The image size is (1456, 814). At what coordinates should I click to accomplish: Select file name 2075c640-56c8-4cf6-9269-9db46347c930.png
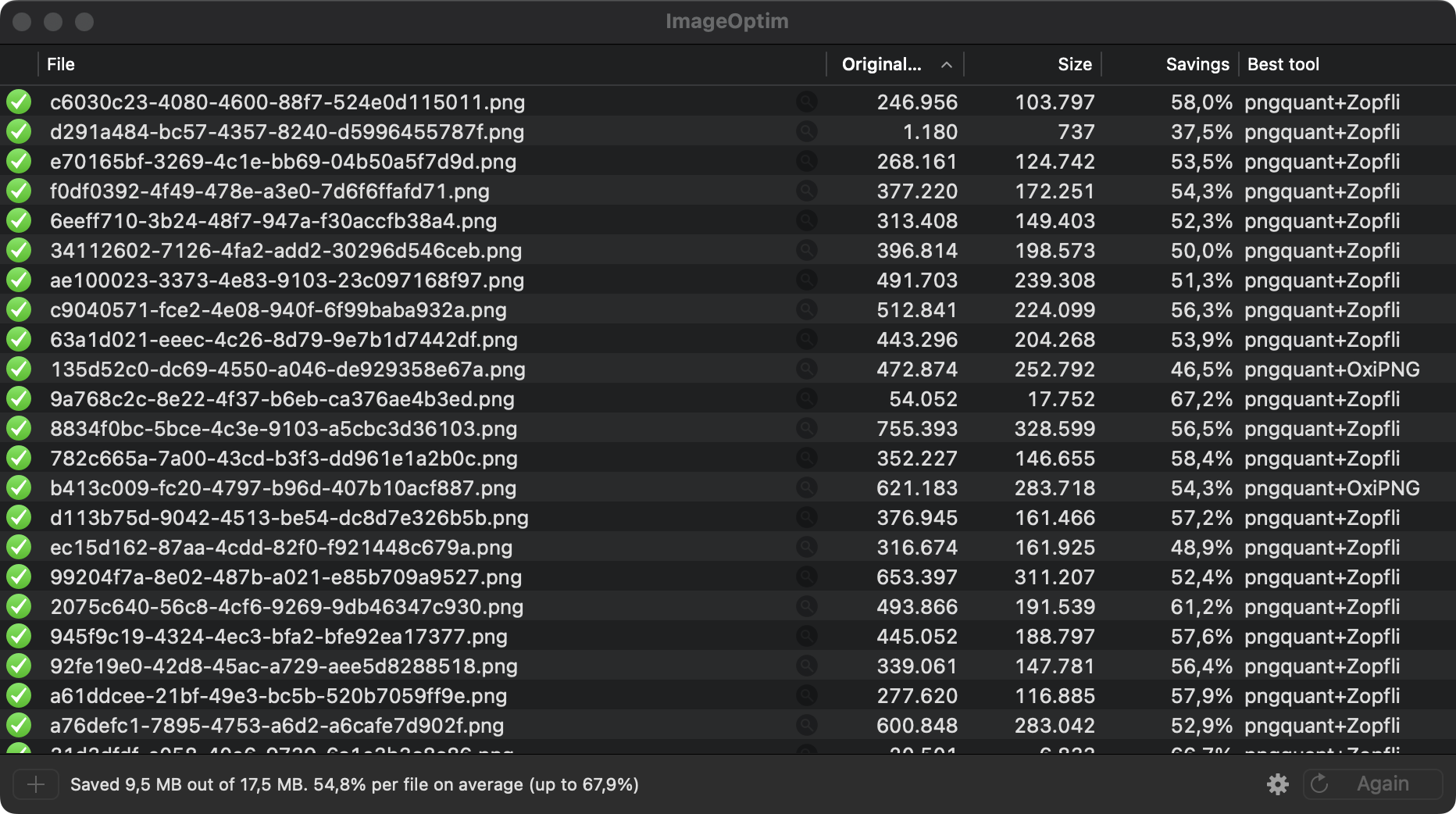(287, 607)
